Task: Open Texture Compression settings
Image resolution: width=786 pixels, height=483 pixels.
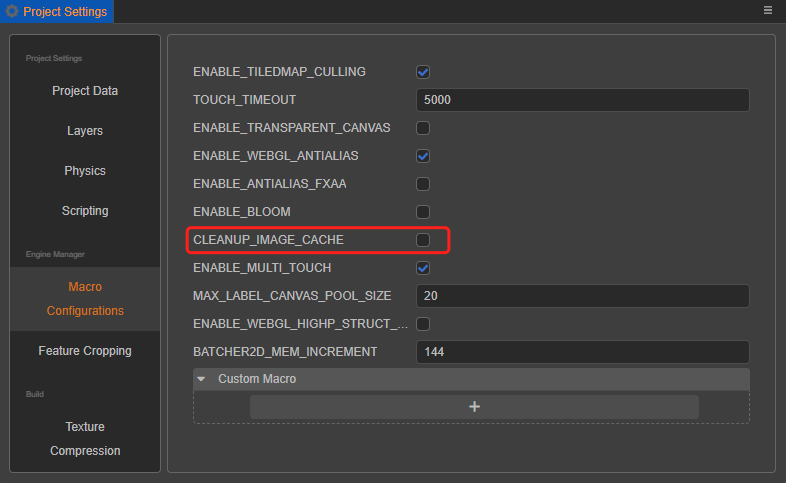Action: (x=85, y=438)
